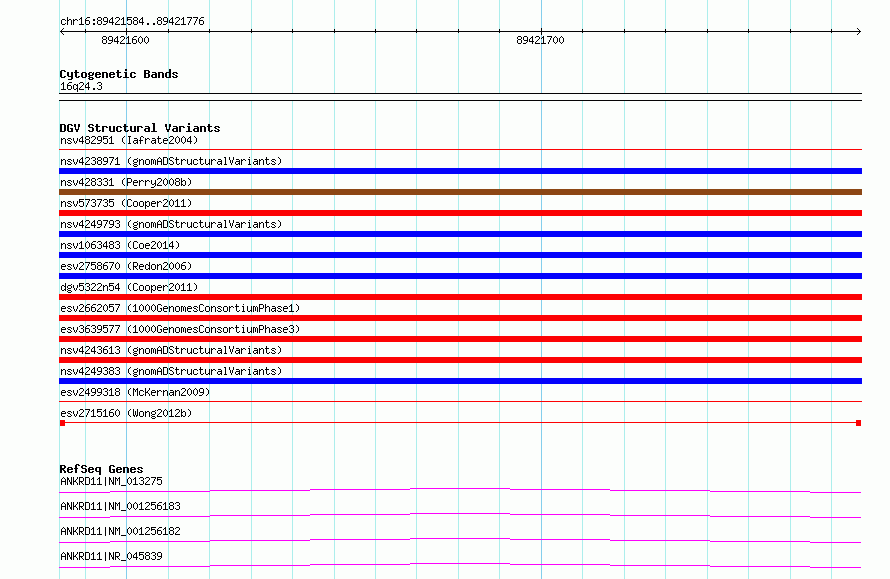Image resolution: width=890 pixels, height=579 pixels.
Task: Click variant label esv2758670 (Redon2006)
Action: 126,266
